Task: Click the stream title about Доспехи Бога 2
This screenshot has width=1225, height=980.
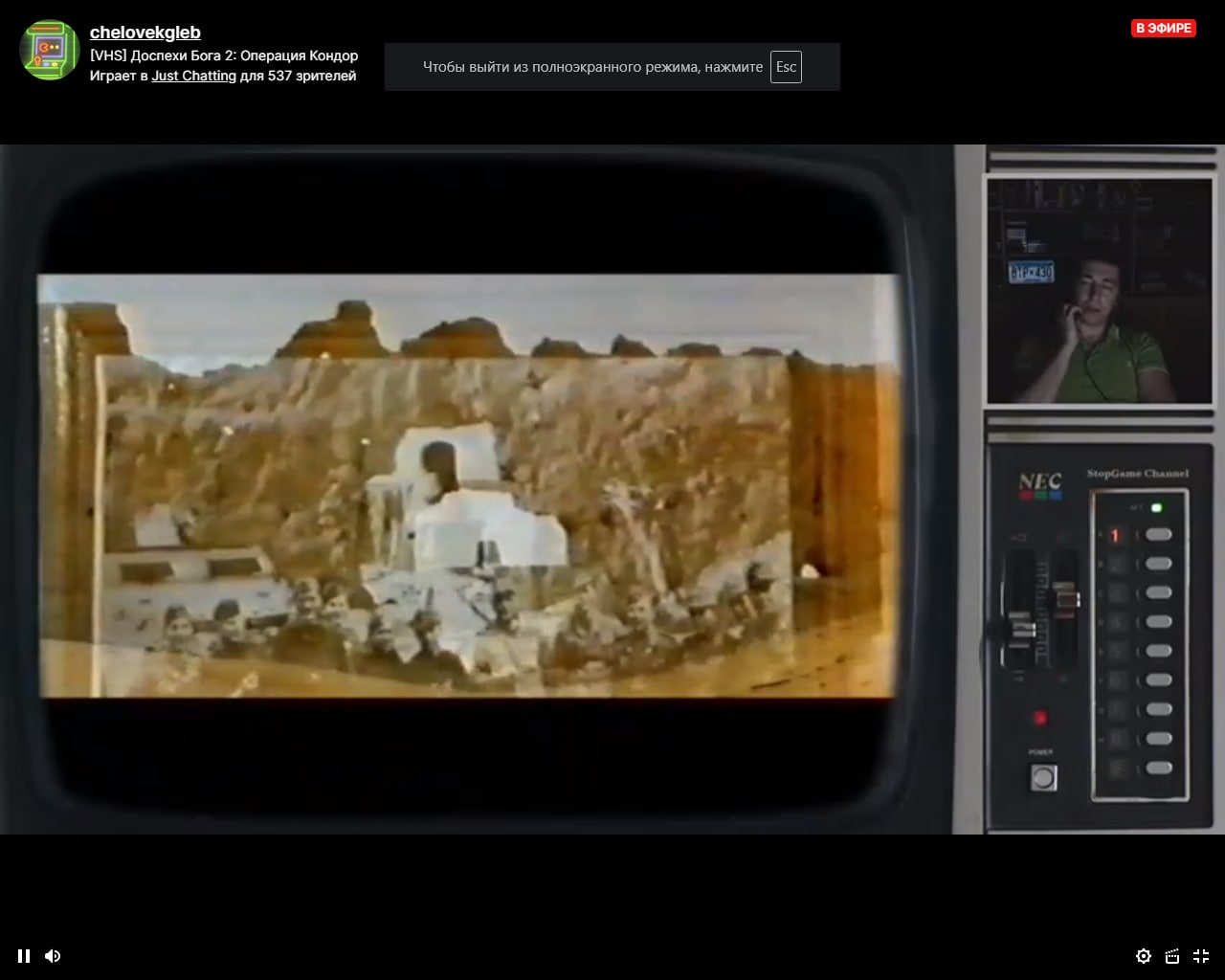Action: click(224, 56)
